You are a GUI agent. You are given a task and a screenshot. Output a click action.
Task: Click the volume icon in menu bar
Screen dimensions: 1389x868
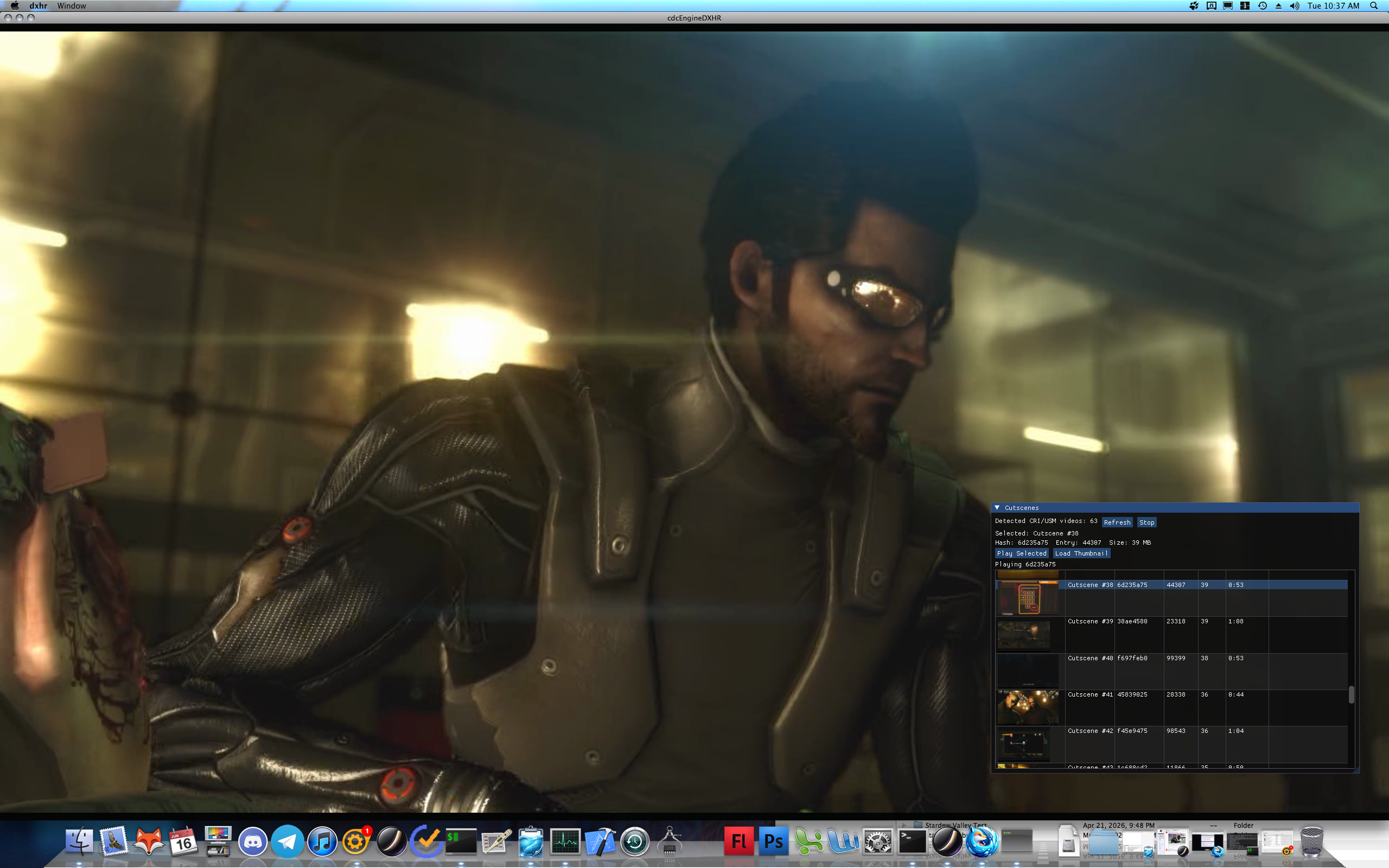[1294, 6]
